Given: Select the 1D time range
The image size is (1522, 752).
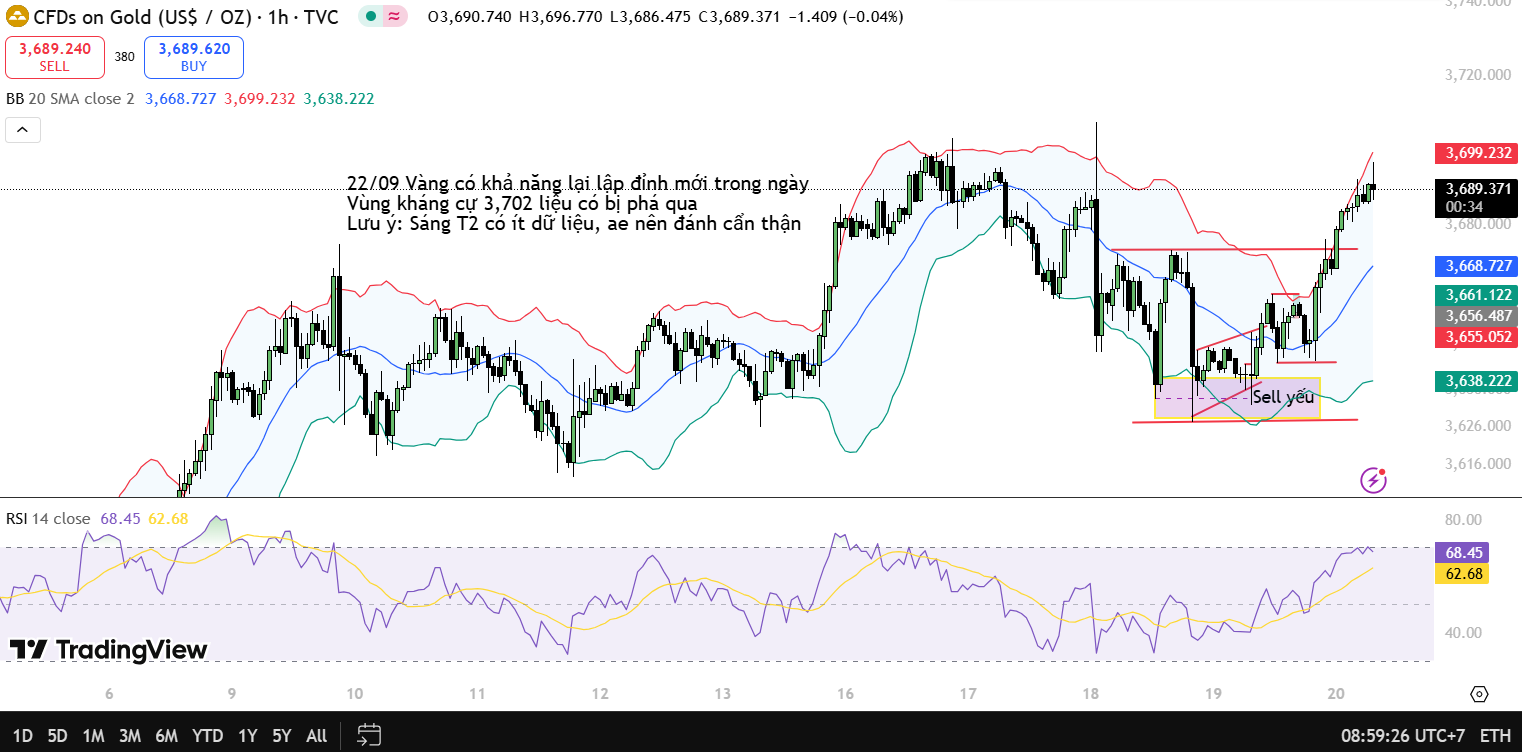Looking at the screenshot, I should 22,736.
